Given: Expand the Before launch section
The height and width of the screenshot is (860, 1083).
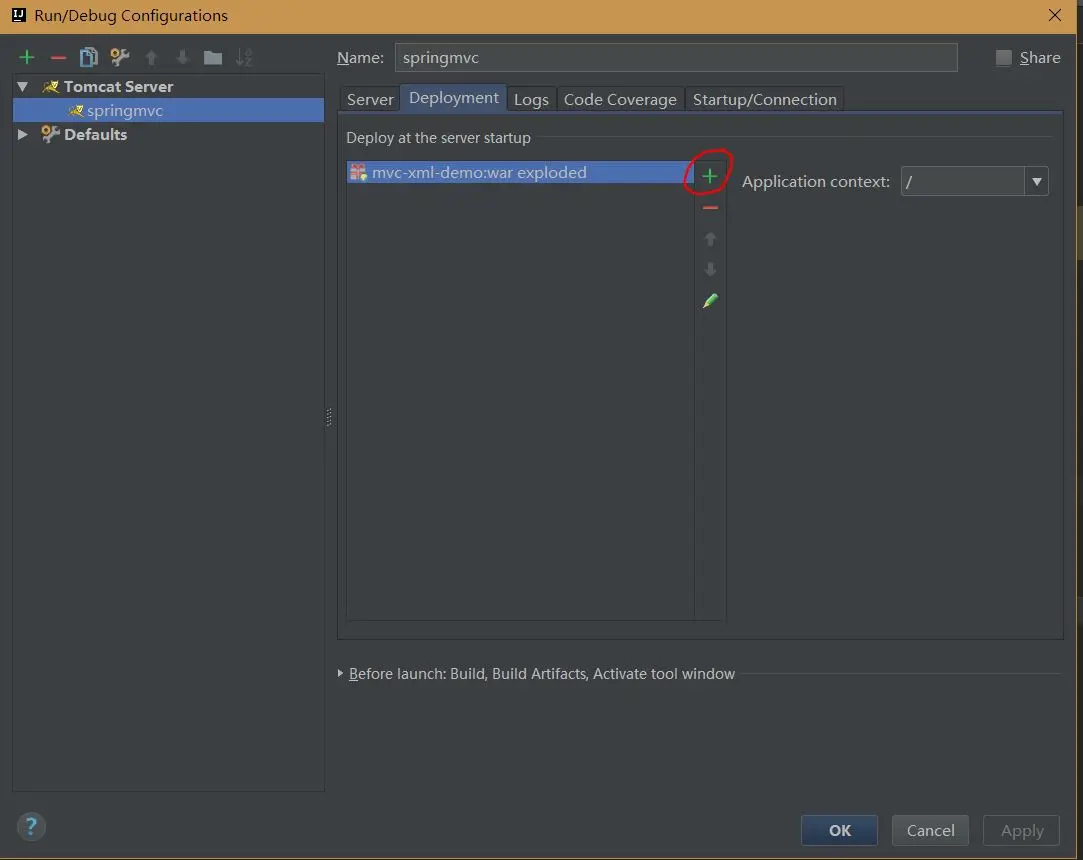Looking at the screenshot, I should (x=341, y=673).
